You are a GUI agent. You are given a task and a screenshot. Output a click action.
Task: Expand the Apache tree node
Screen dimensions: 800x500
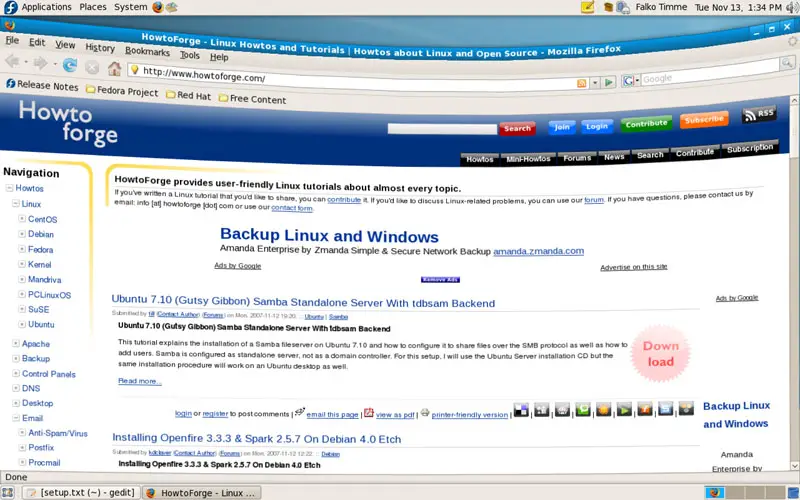[16, 343]
